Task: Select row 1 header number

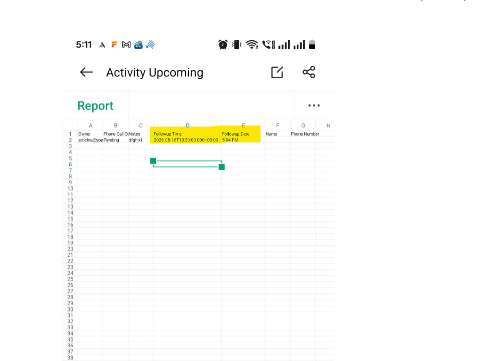Action: [70, 134]
